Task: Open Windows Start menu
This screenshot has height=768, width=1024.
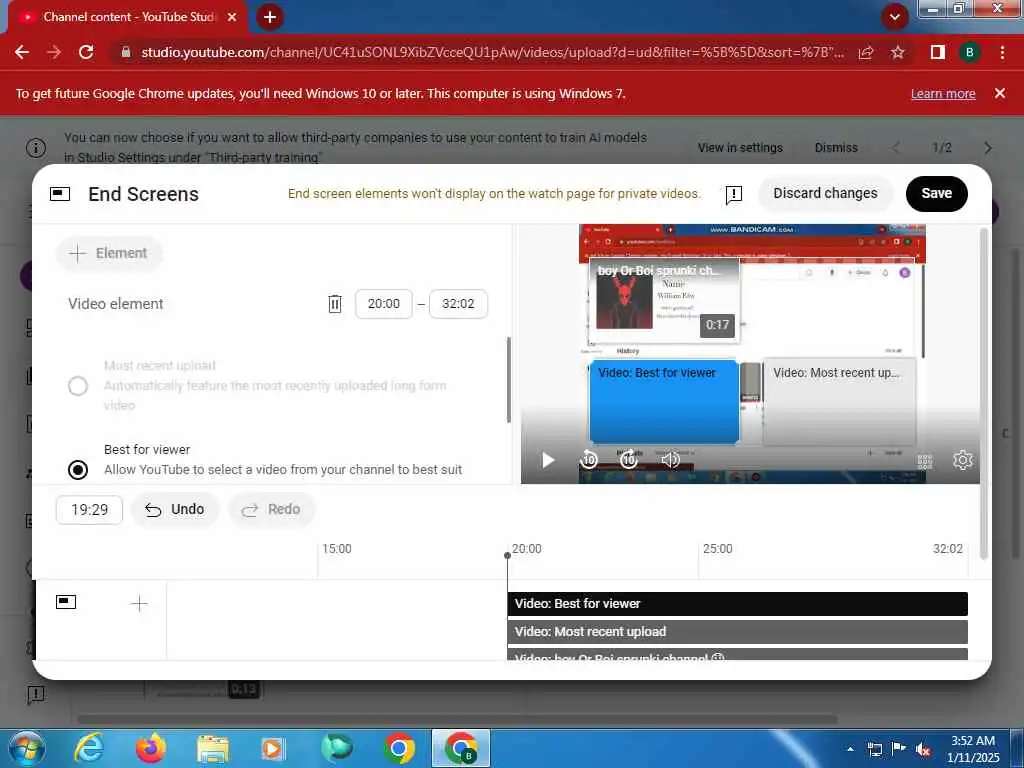Action: tap(26, 749)
